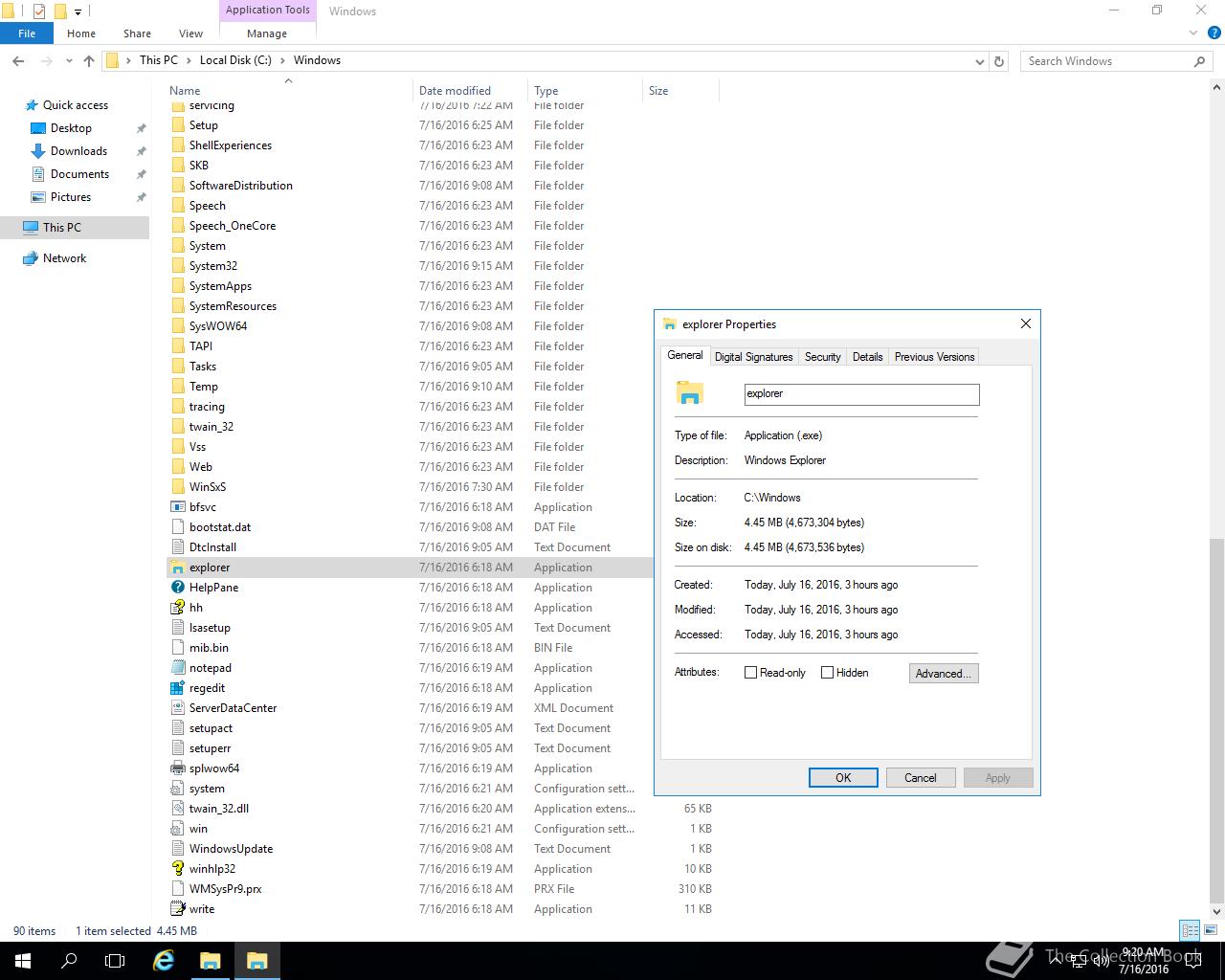Switch to the View ribbon tab

[x=190, y=33]
